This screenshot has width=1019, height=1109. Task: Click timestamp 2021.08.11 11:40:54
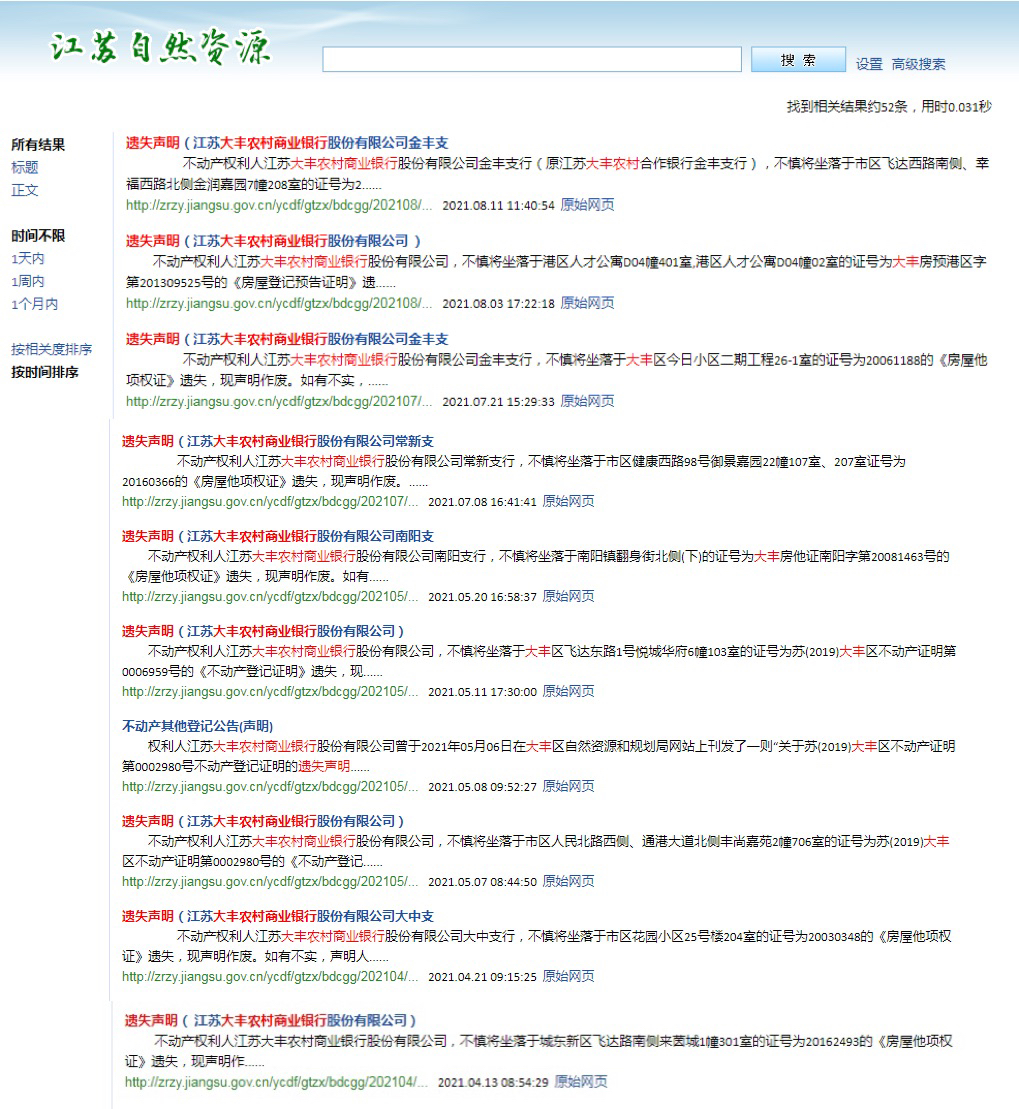pos(499,206)
